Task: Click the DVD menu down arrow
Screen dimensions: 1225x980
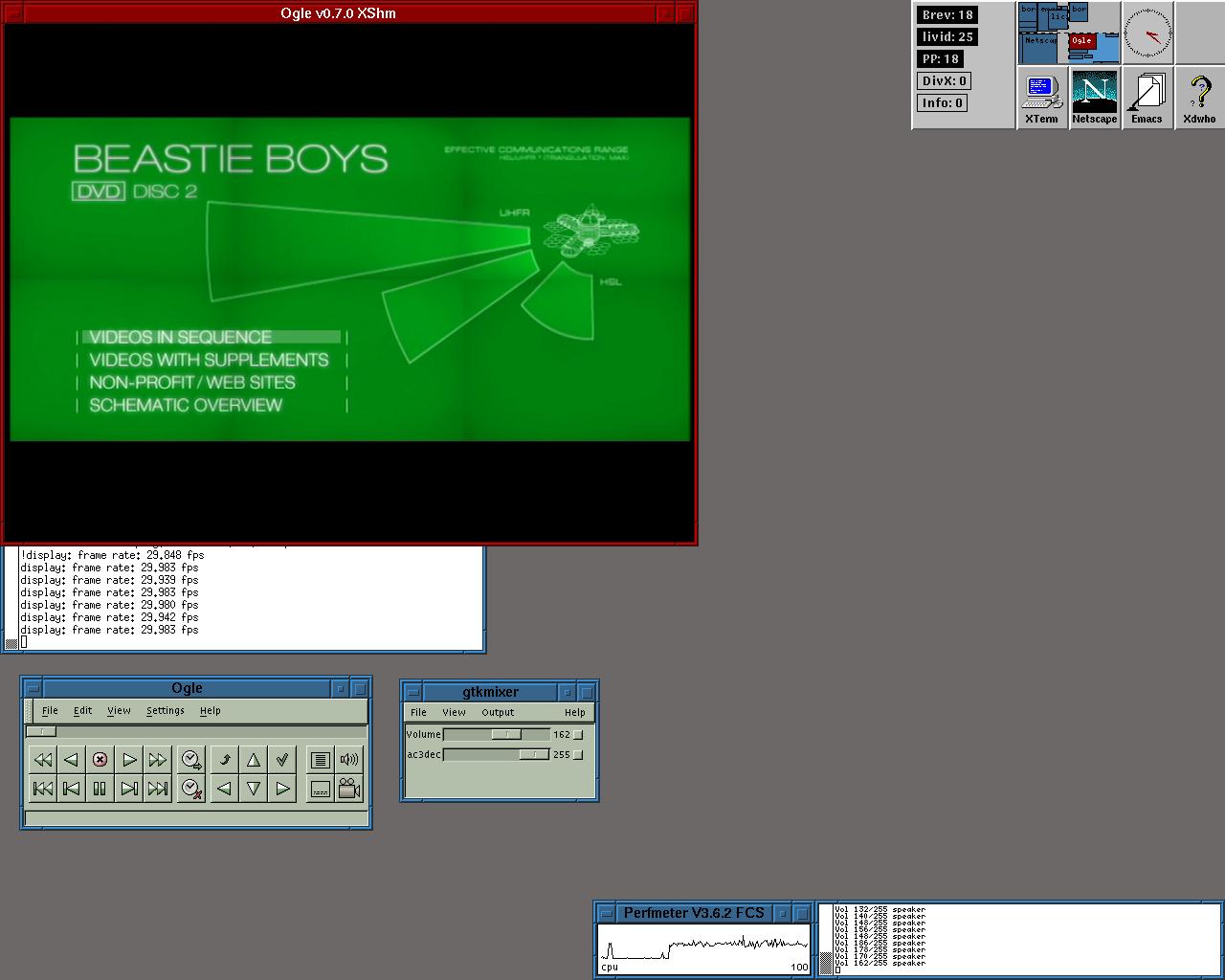Action: tap(254, 789)
